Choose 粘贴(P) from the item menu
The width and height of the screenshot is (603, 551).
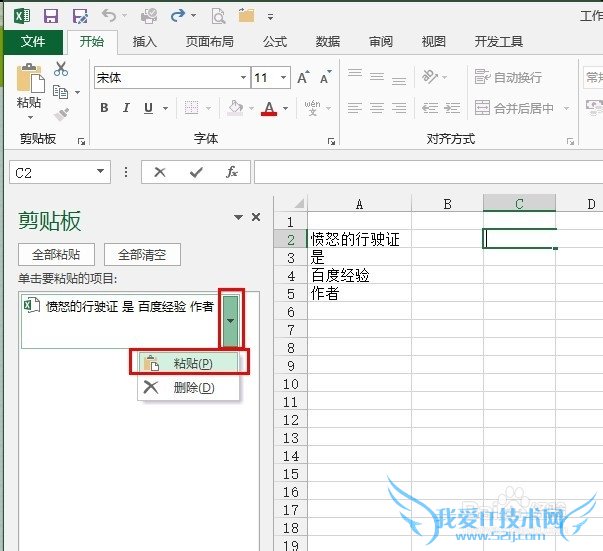[188, 363]
